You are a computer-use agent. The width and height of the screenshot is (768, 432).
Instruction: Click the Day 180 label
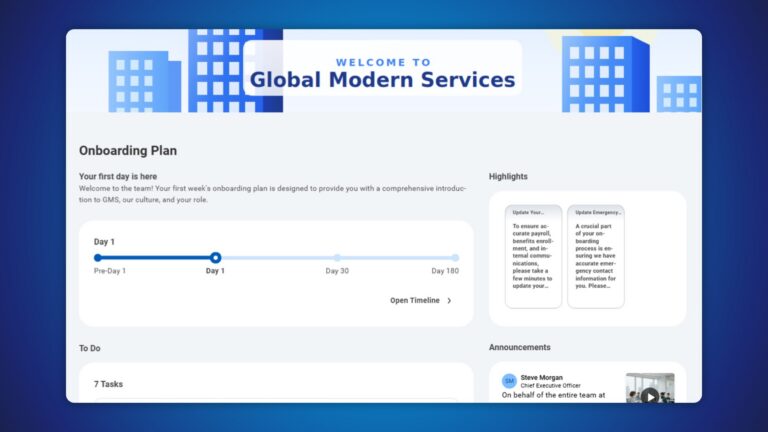pos(445,271)
